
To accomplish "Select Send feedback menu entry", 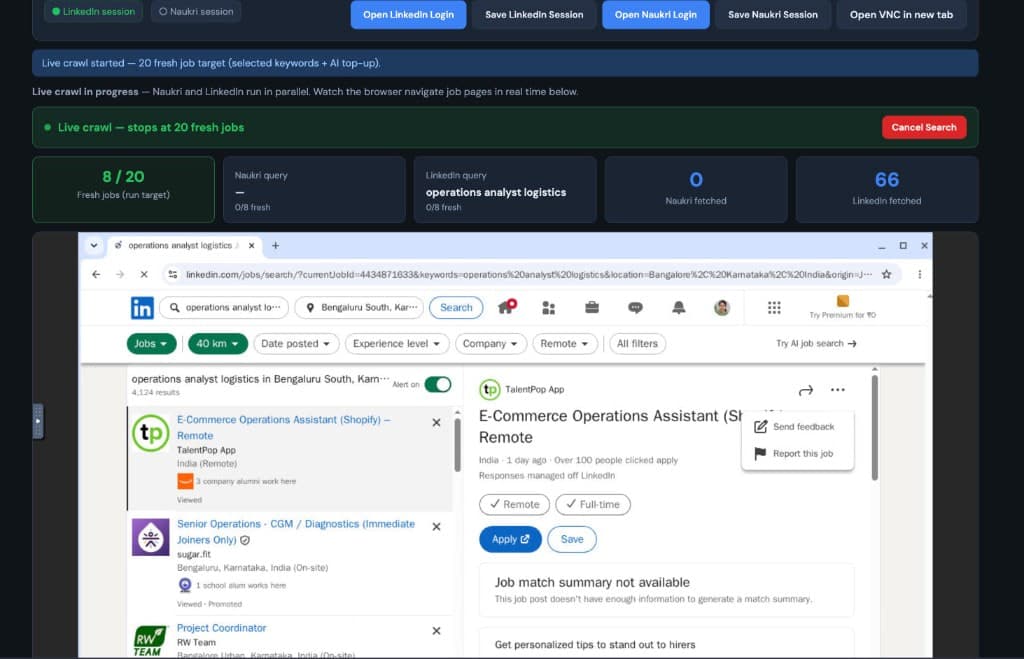I will (x=797, y=426).
